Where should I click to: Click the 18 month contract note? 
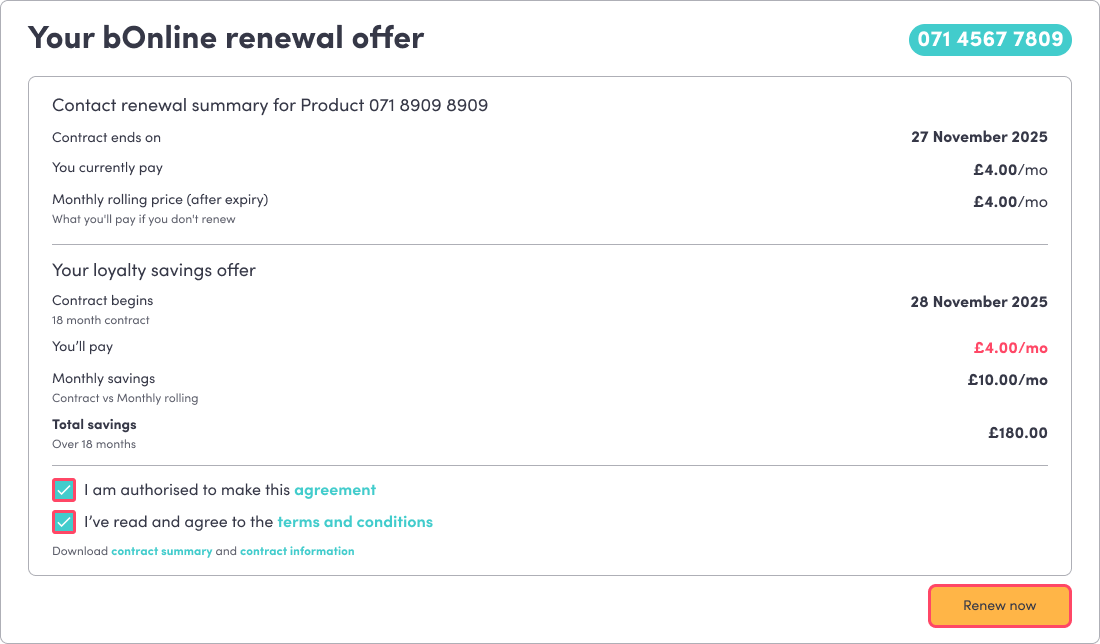coord(101,320)
